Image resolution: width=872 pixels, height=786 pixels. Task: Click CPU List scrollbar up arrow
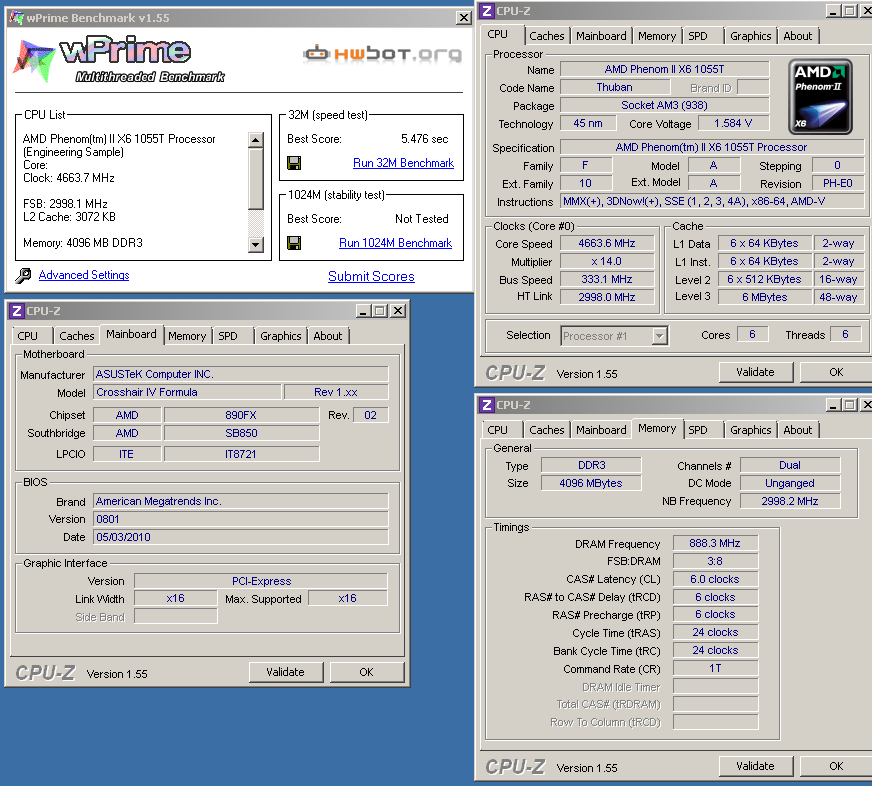[x=255, y=140]
